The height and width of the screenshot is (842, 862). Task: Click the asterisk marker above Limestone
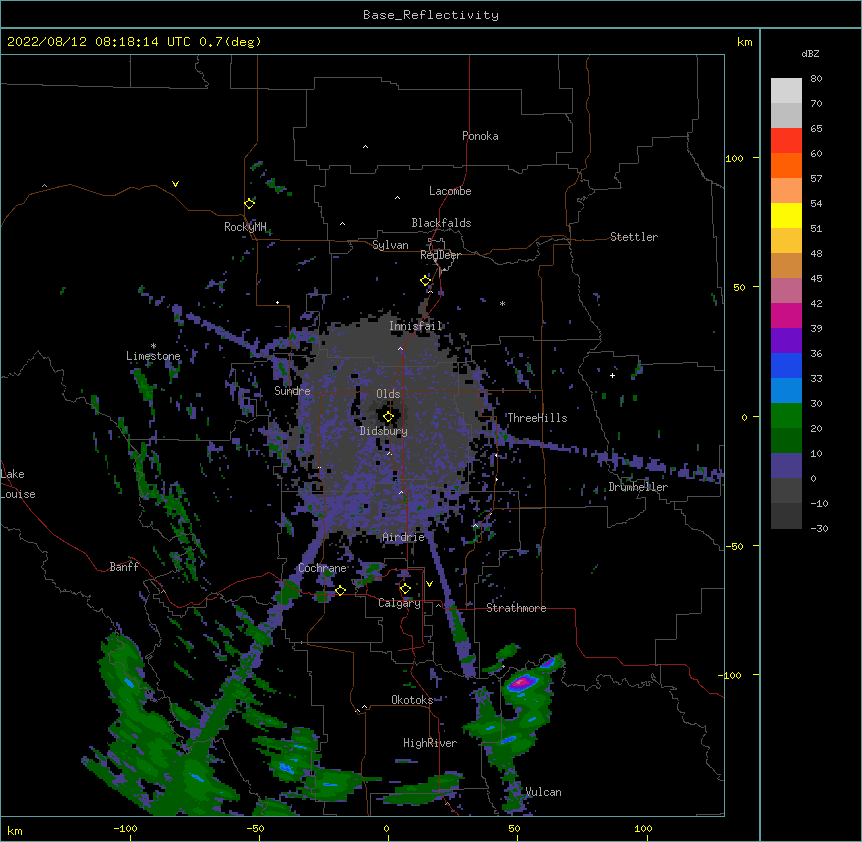click(x=153, y=346)
